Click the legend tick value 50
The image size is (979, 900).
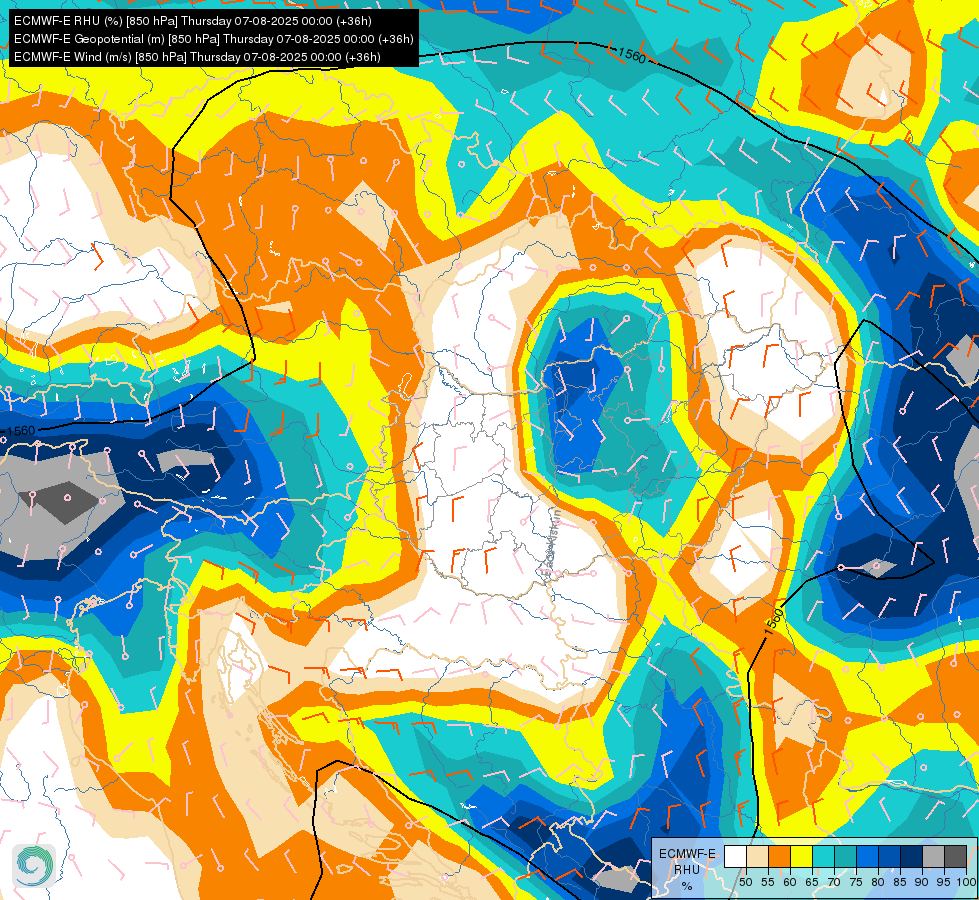coord(746,882)
